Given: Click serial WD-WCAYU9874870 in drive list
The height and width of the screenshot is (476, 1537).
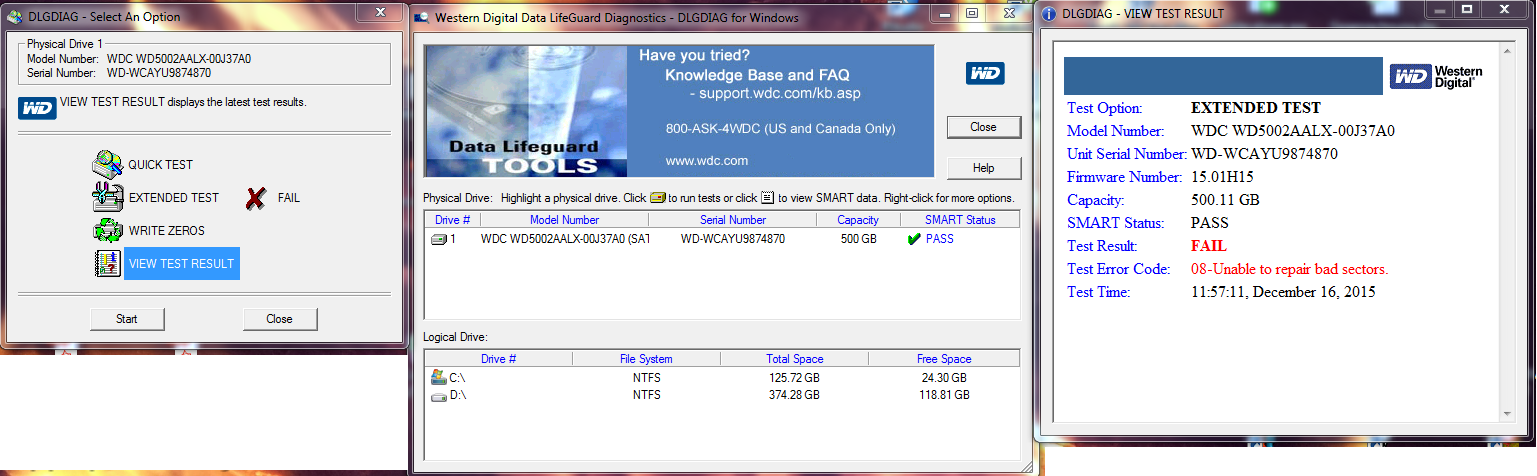Looking at the screenshot, I should [733, 240].
